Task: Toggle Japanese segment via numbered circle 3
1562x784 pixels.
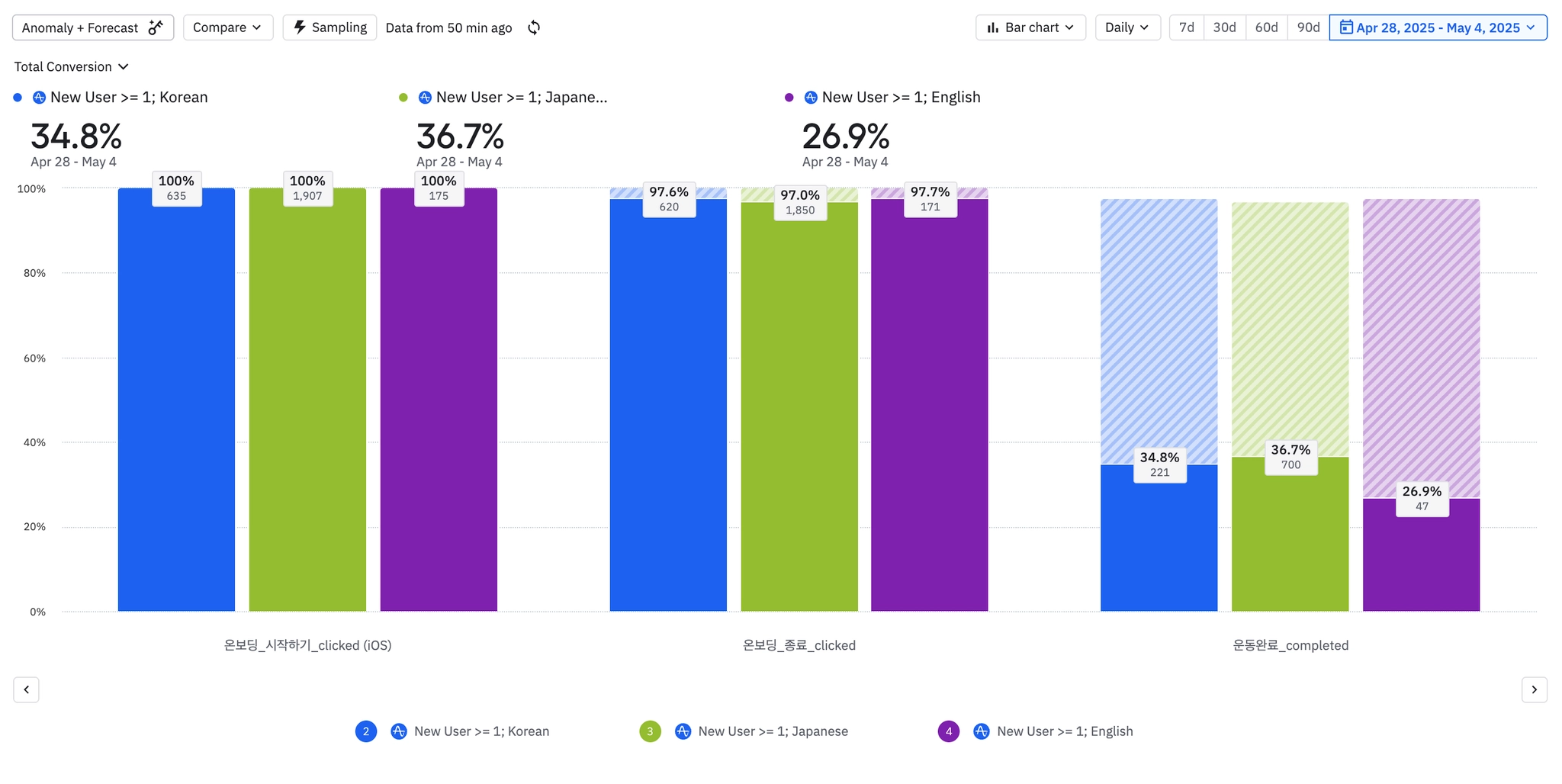Action: 650,731
